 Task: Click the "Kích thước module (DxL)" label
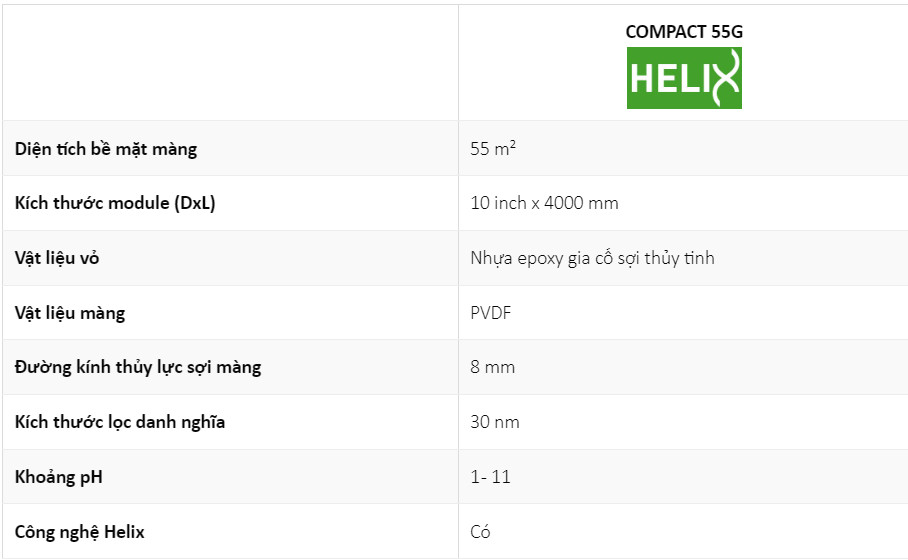[x=115, y=203]
